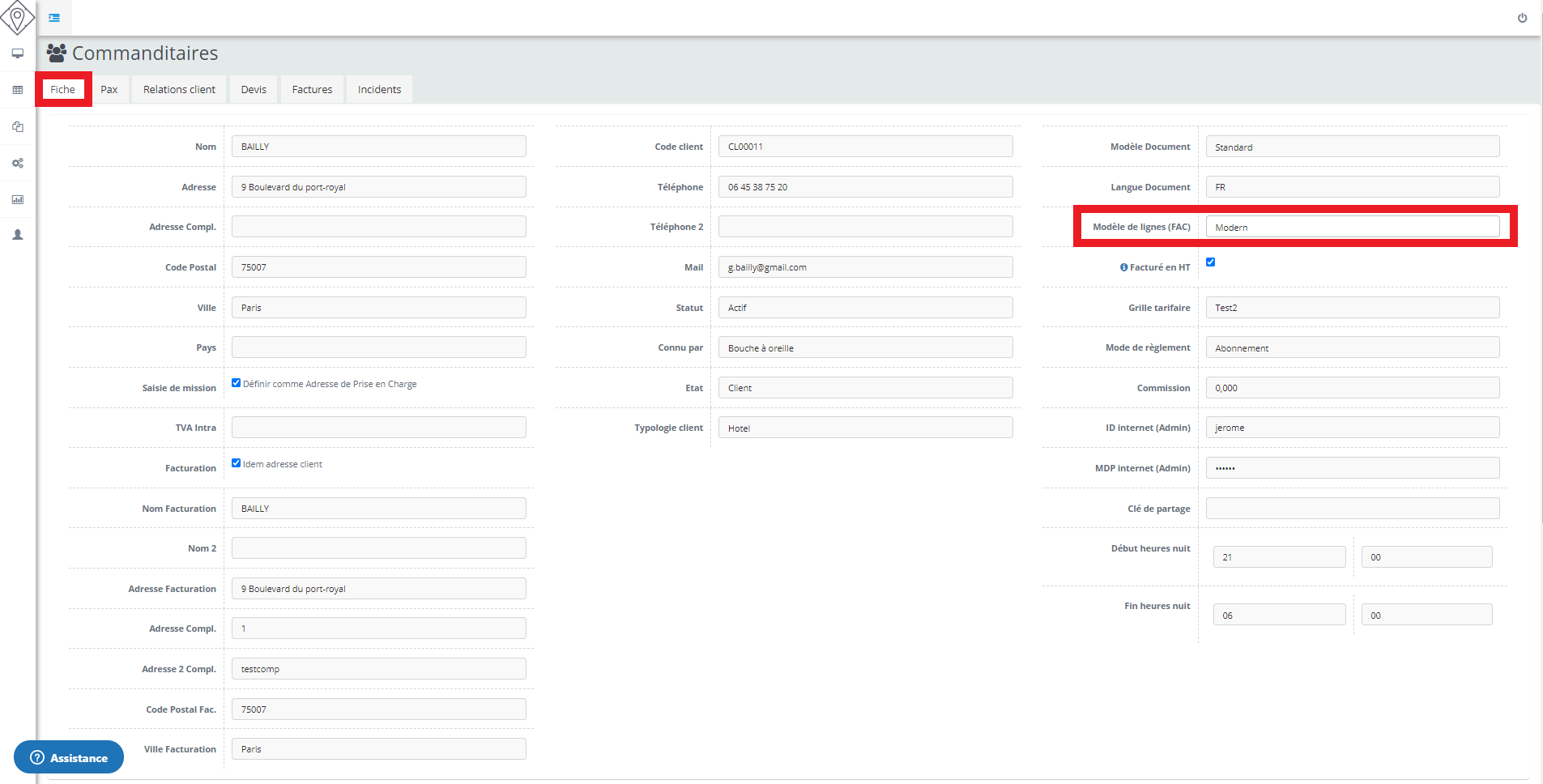
Task: Open the Mode de règlement dropdown
Action: (1352, 348)
